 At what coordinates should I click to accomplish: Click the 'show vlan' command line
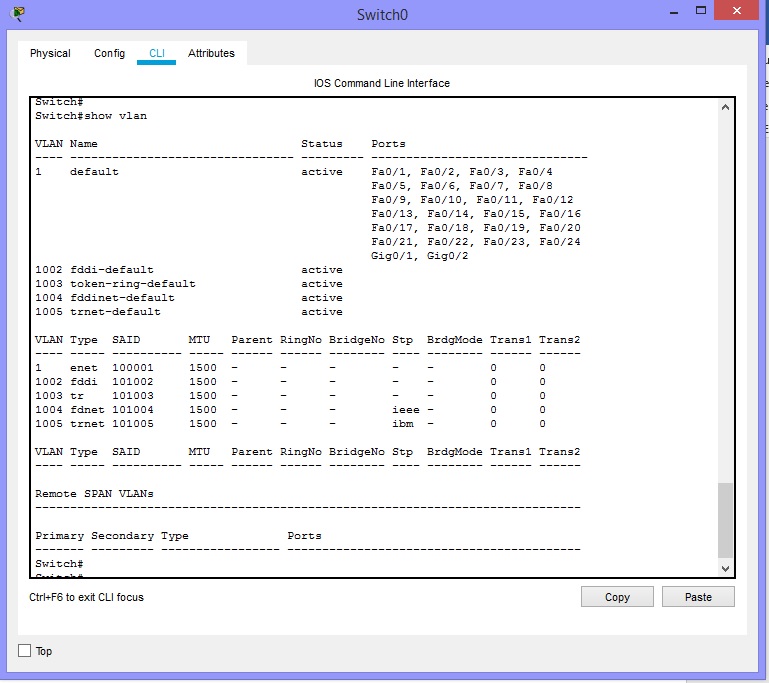pyautogui.click(x=91, y=116)
